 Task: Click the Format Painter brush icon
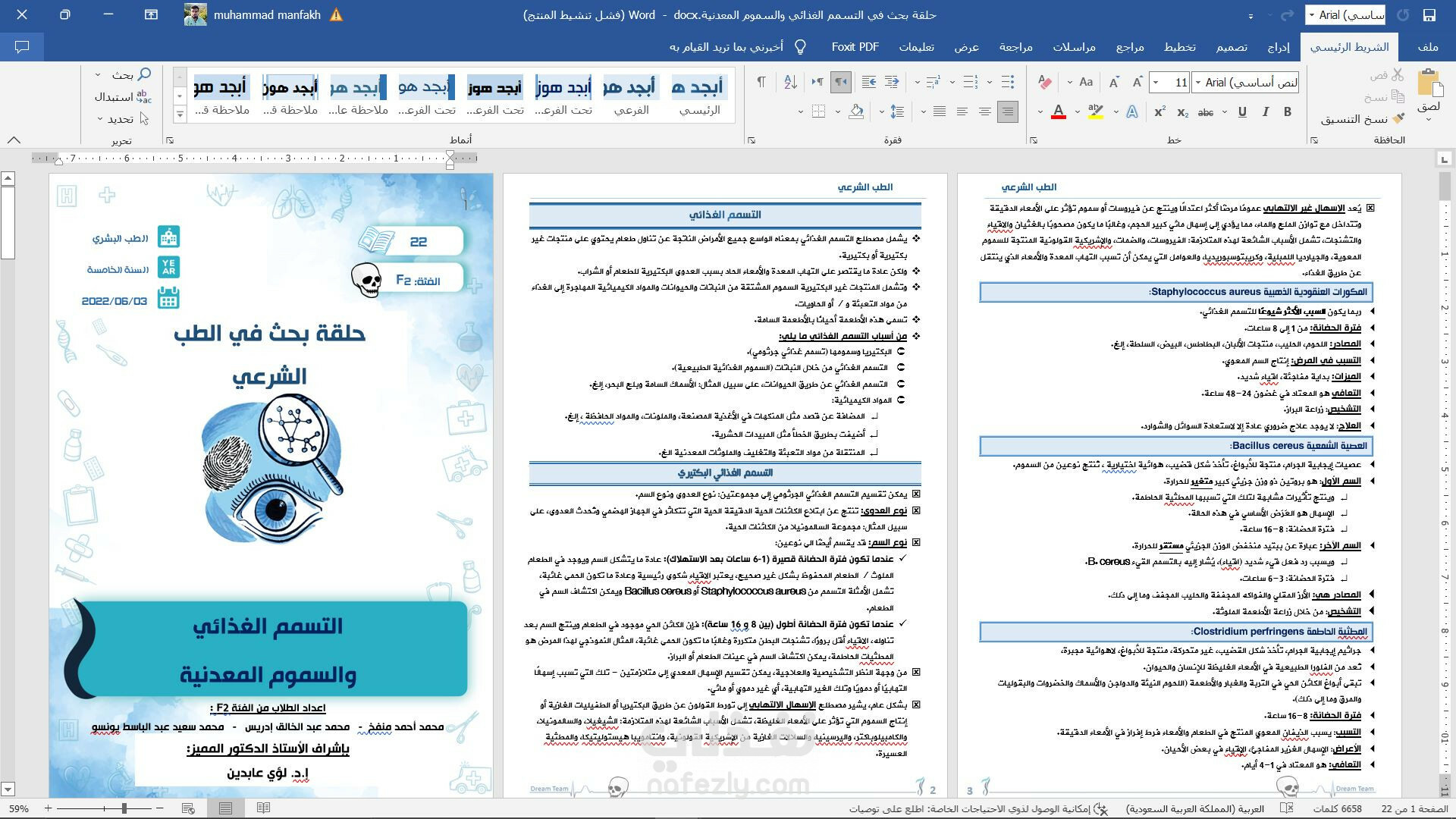point(1399,118)
